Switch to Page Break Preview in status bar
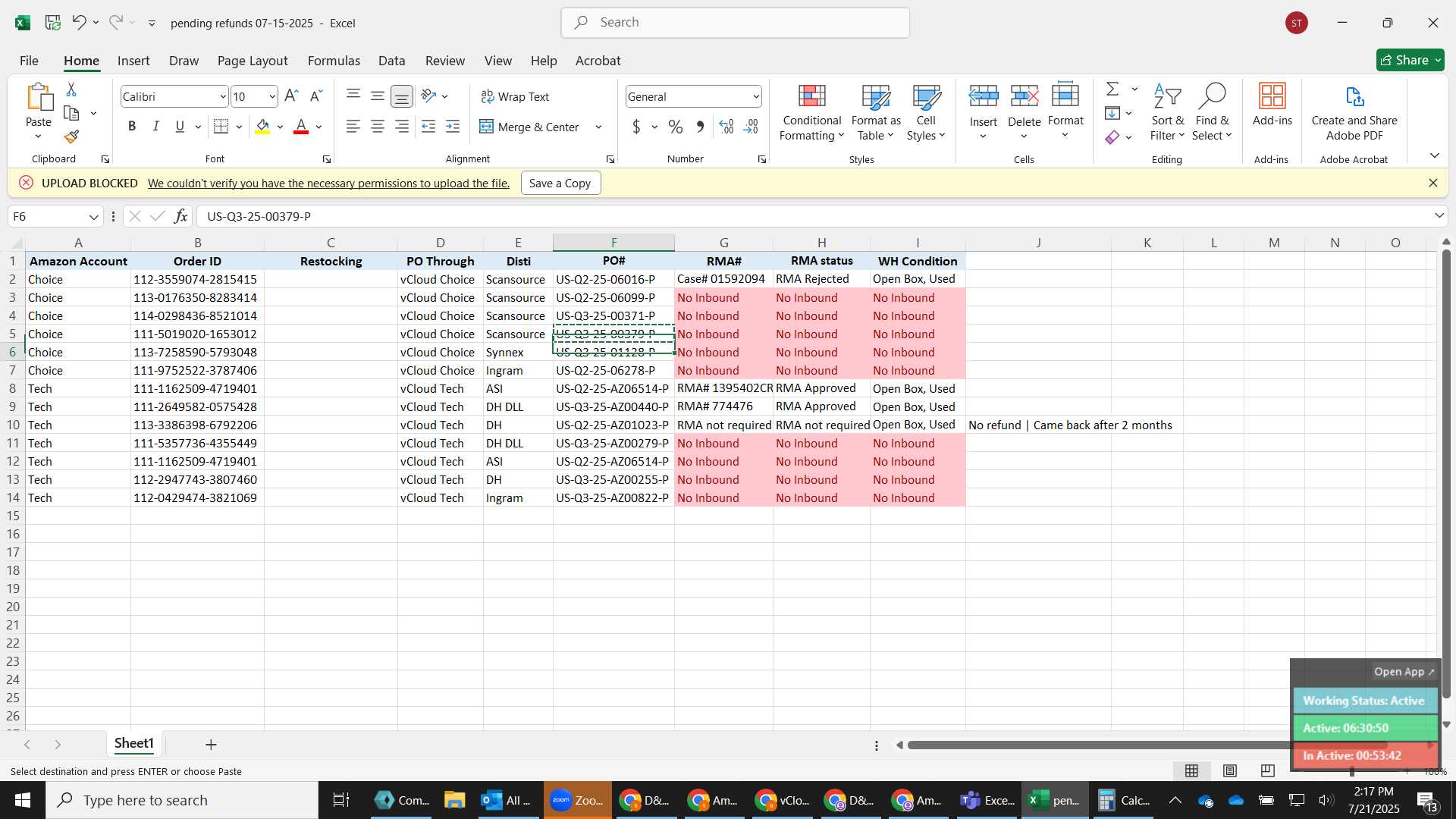Image resolution: width=1456 pixels, height=819 pixels. point(1268,771)
